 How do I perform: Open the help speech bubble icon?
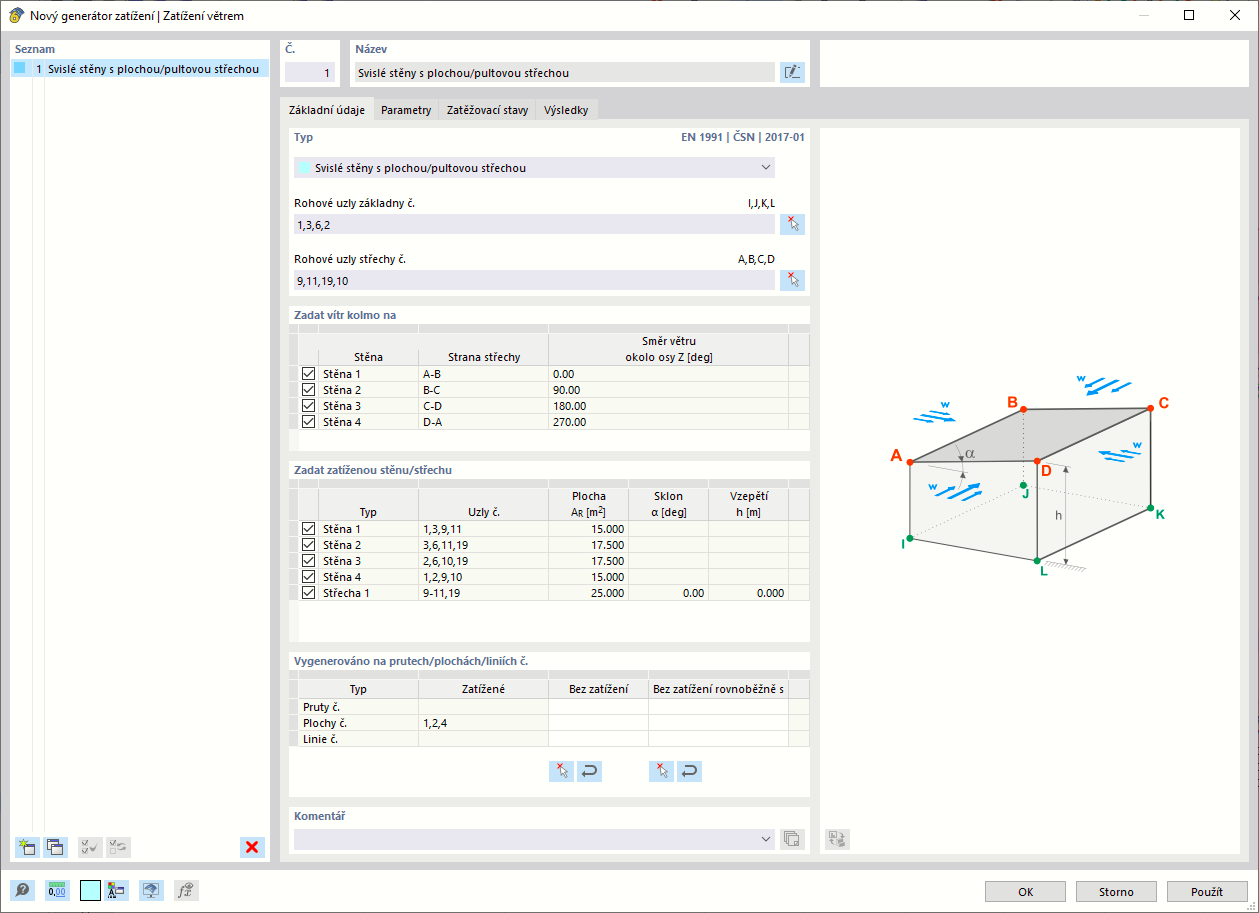22,890
